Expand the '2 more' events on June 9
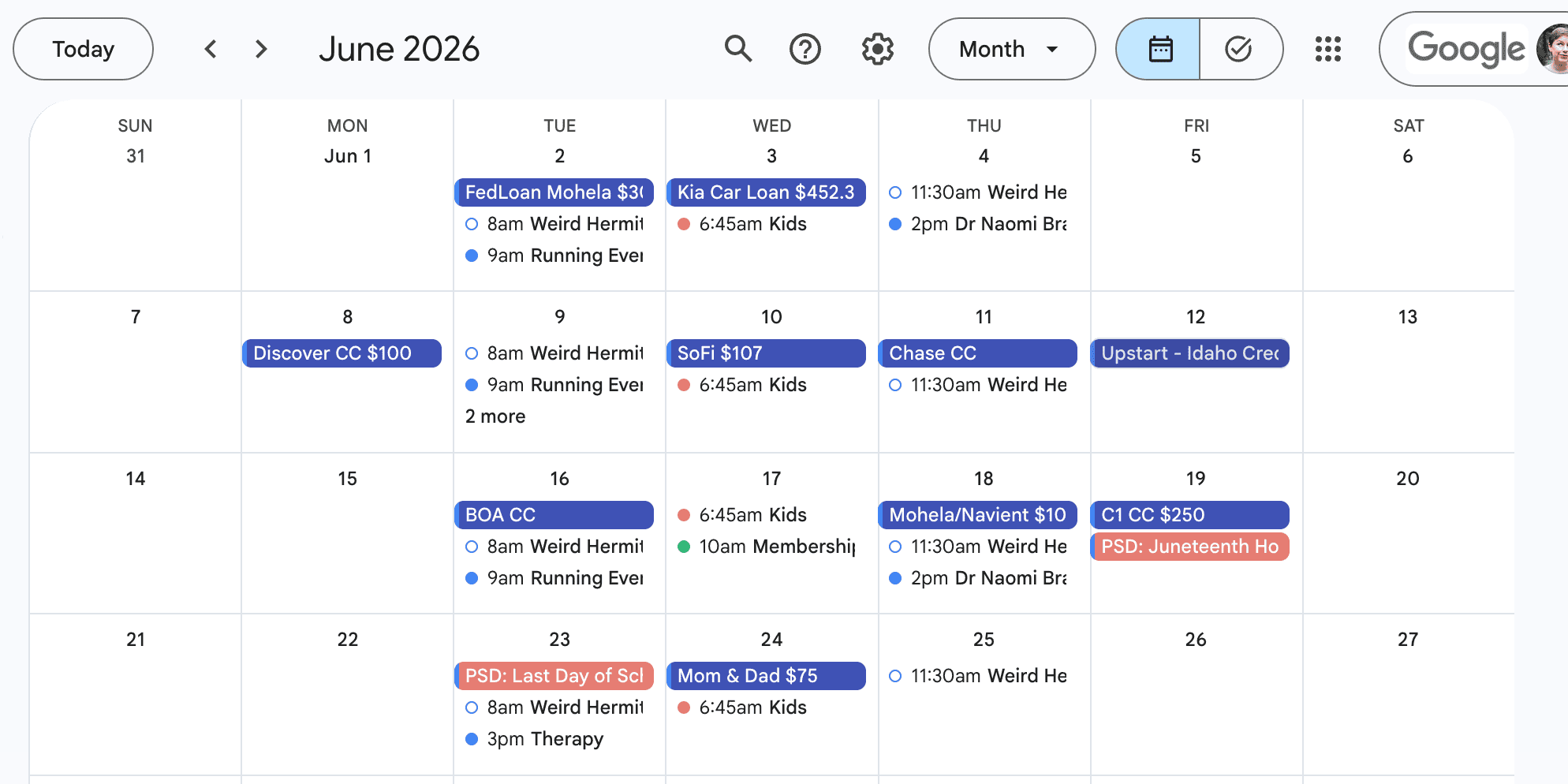The height and width of the screenshot is (784, 1568). pos(495,416)
